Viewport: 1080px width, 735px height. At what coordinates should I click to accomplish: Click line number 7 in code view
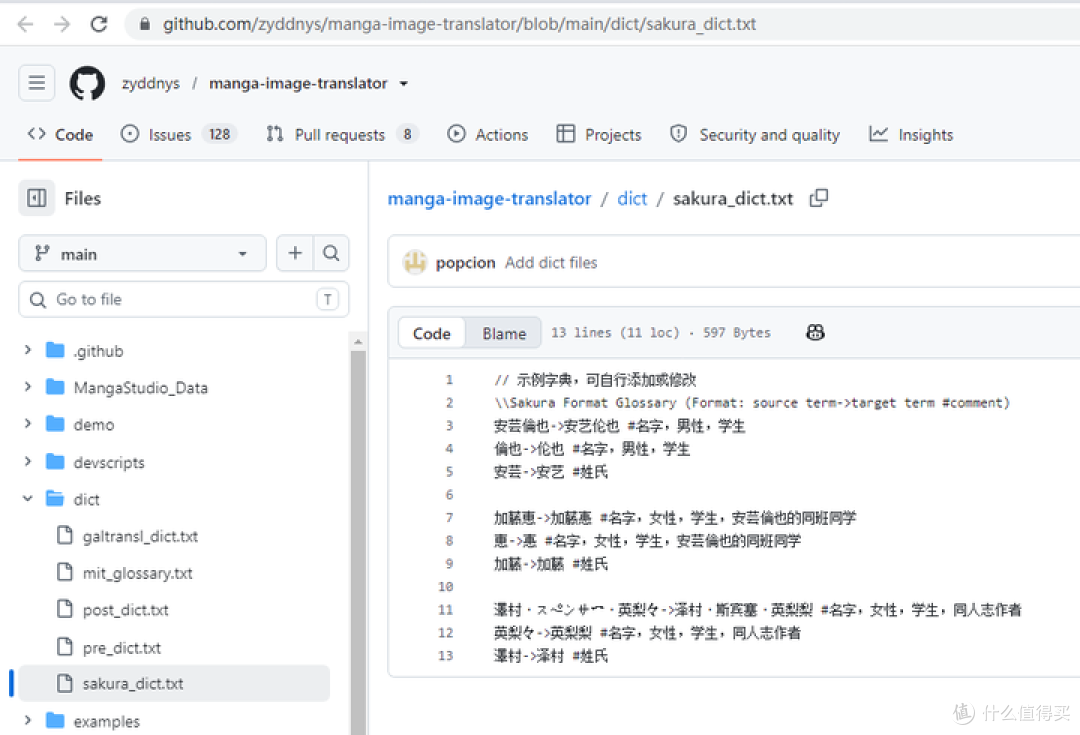tap(449, 517)
